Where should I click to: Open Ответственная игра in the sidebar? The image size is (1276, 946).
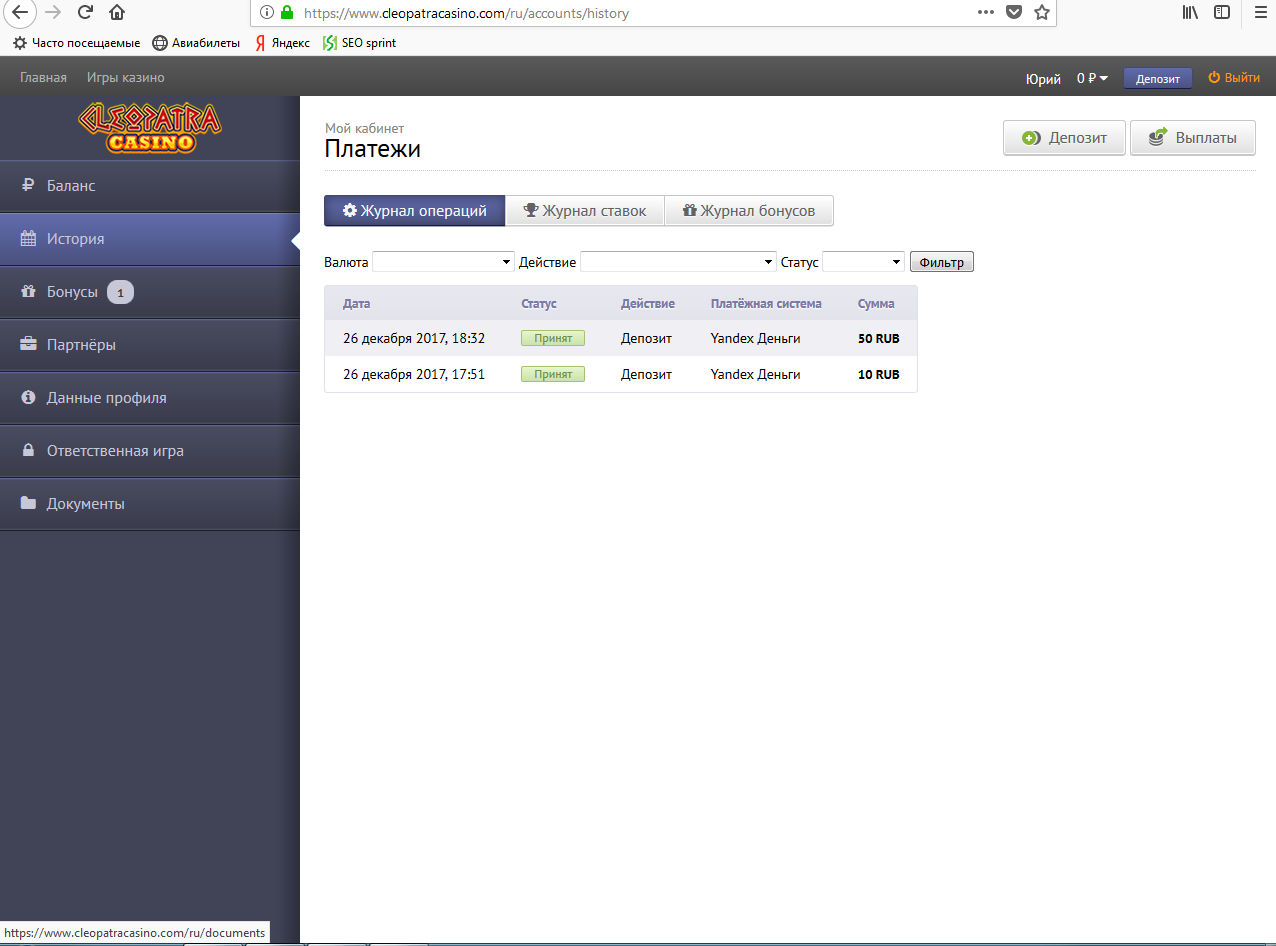(x=150, y=451)
